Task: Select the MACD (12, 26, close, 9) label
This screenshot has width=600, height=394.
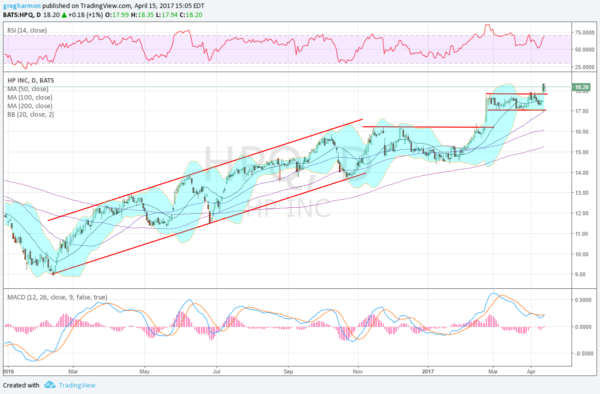Action: pyautogui.click(x=57, y=297)
